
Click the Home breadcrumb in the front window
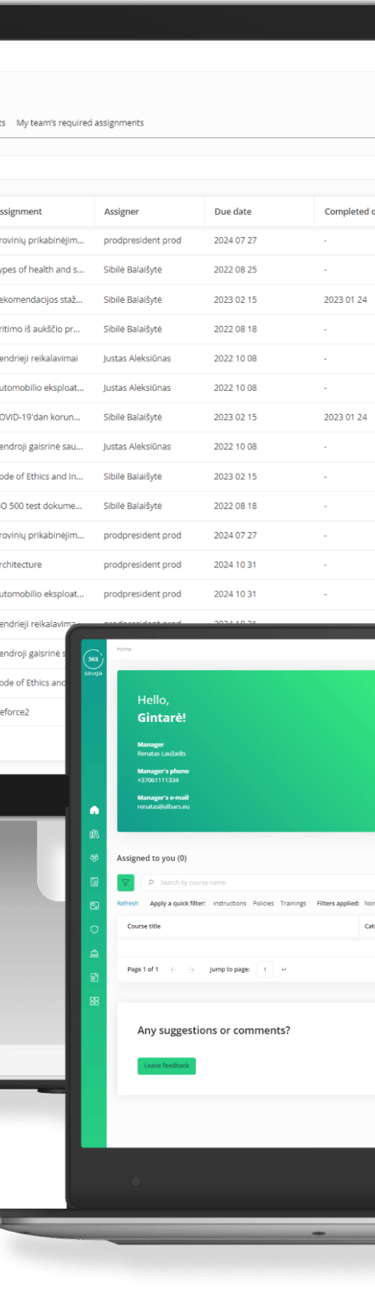point(124,649)
